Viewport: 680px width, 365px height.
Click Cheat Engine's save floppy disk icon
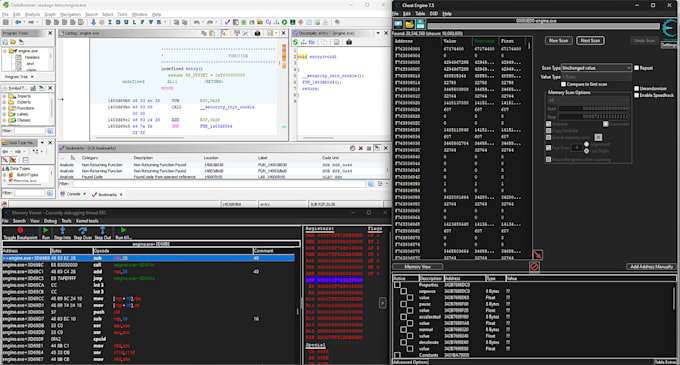[420, 25]
